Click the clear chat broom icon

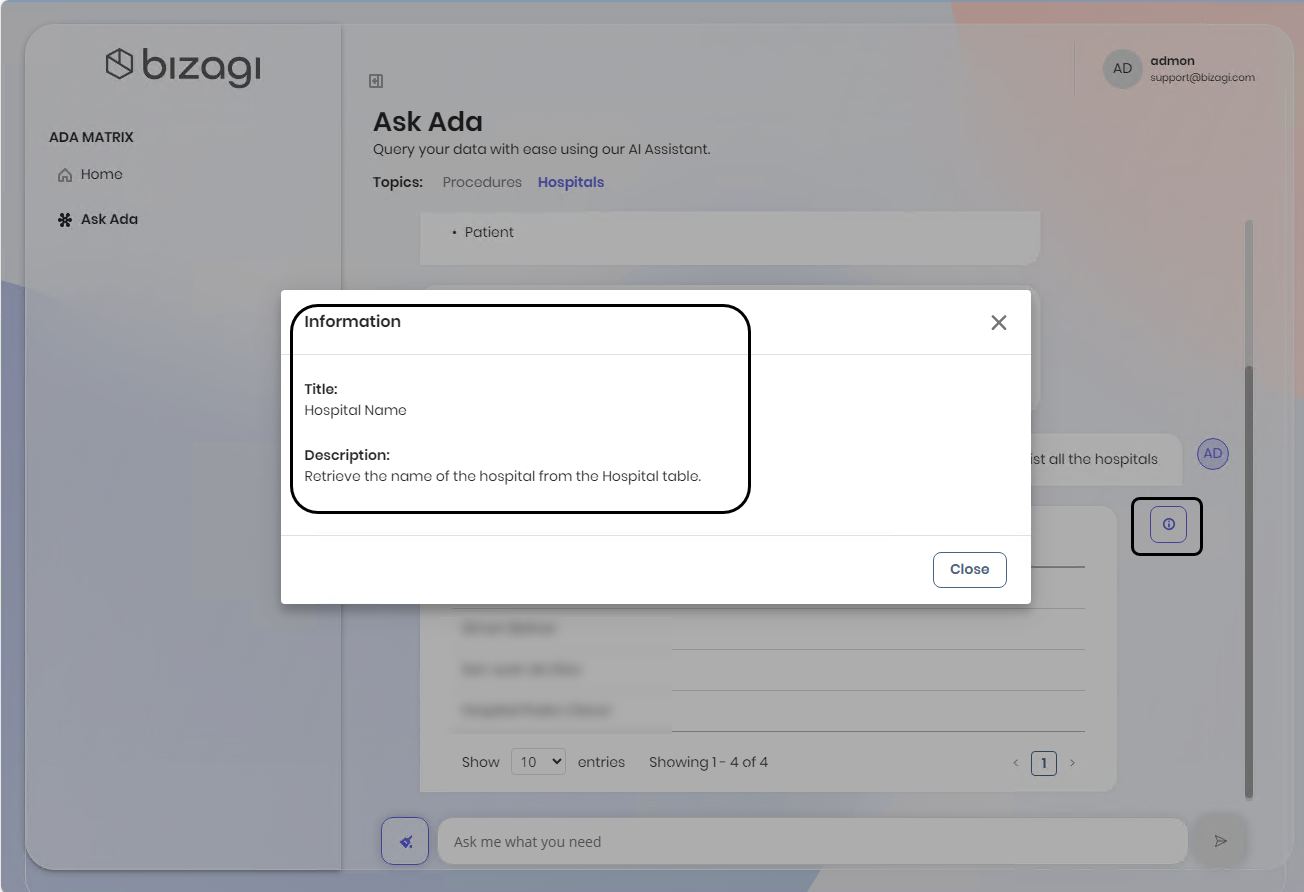(x=405, y=841)
